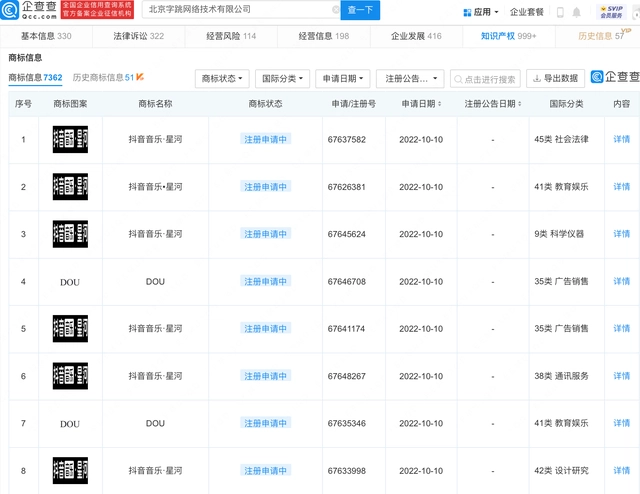
Task: Select 商标信息 7362 sub-tab
Action: (x=36, y=78)
